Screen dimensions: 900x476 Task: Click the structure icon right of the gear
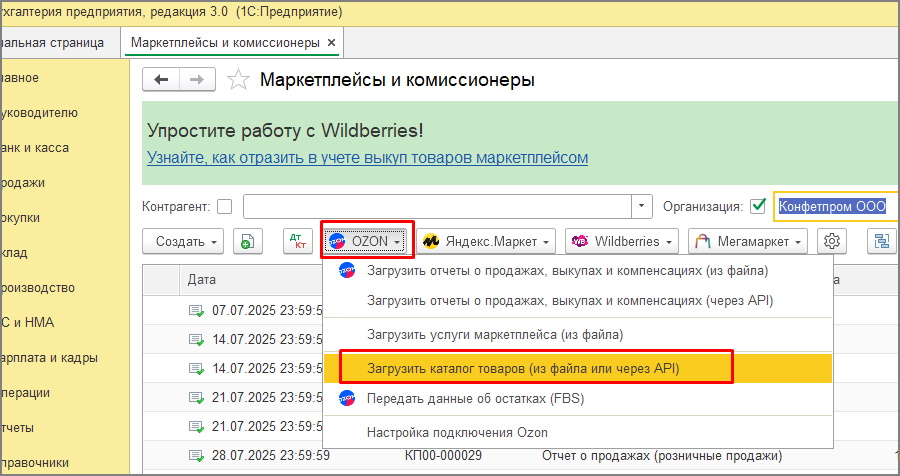[881, 242]
